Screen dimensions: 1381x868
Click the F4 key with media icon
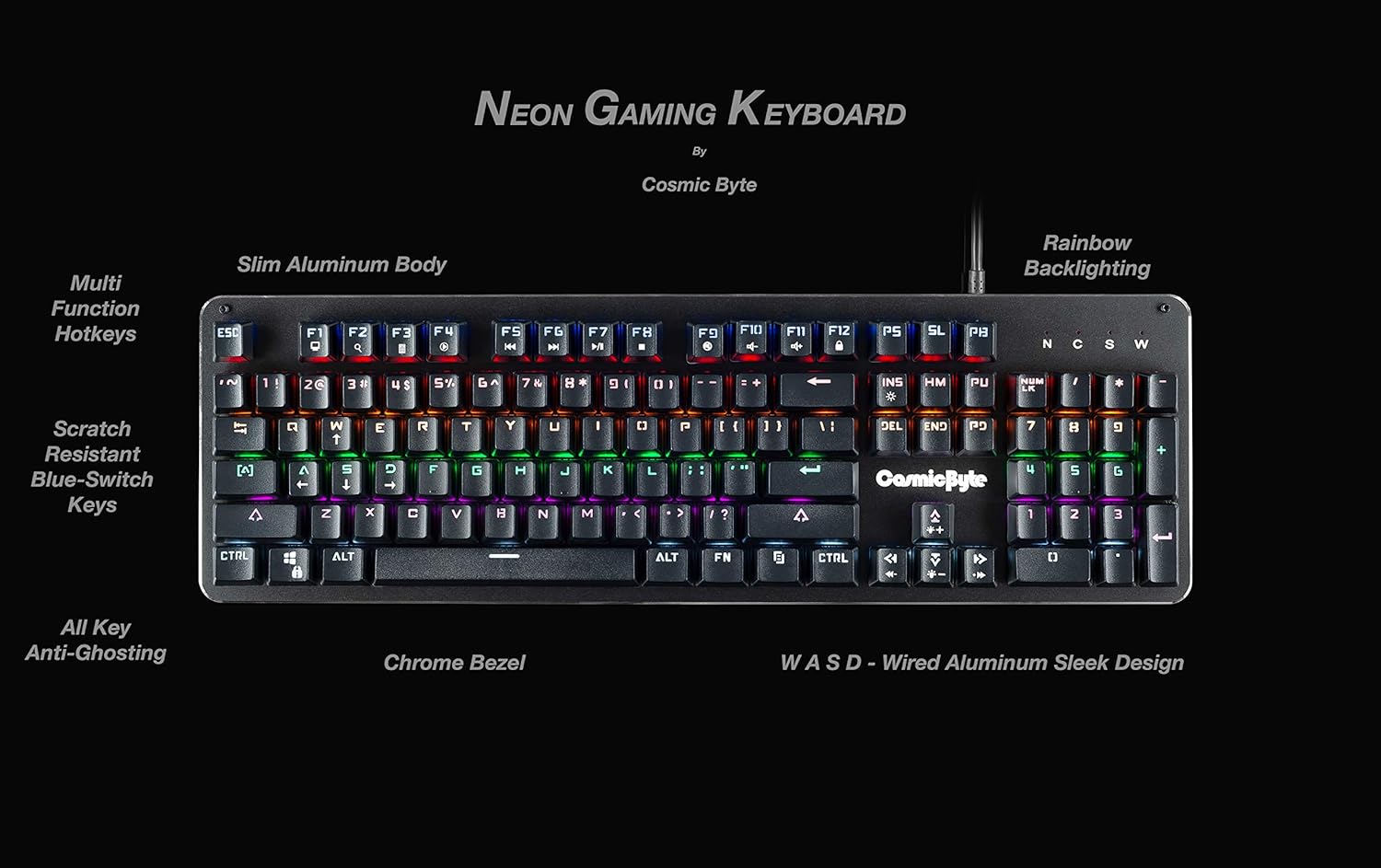444,339
